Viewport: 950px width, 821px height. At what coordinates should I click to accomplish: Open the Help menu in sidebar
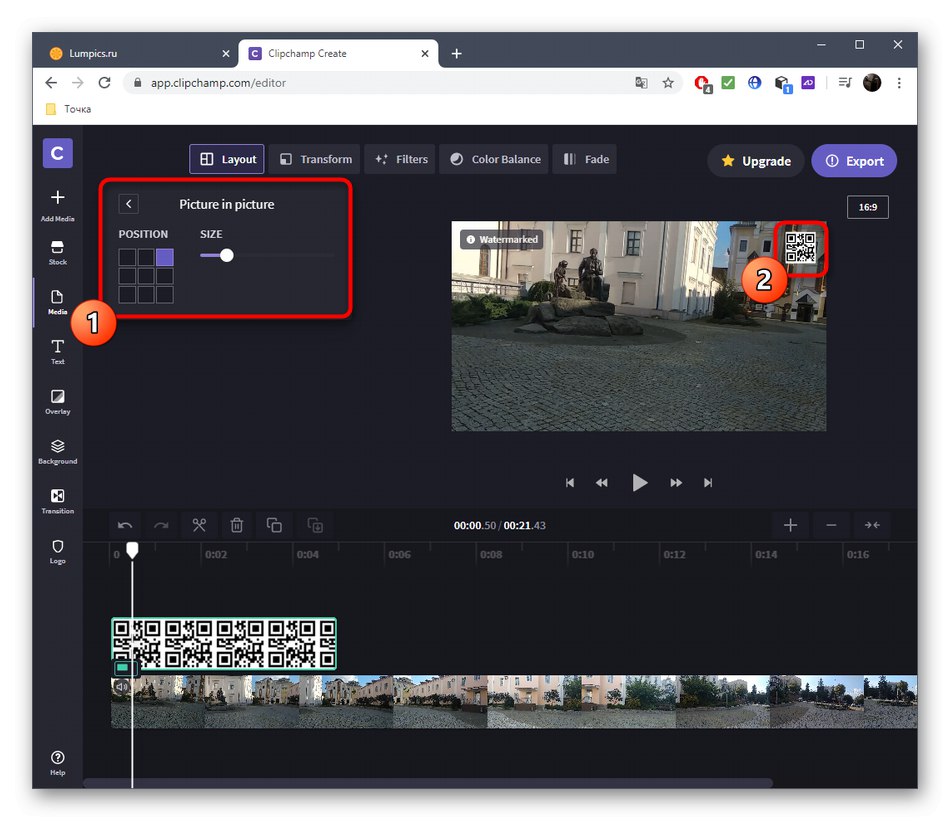pyautogui.click(x=58, y=763)
